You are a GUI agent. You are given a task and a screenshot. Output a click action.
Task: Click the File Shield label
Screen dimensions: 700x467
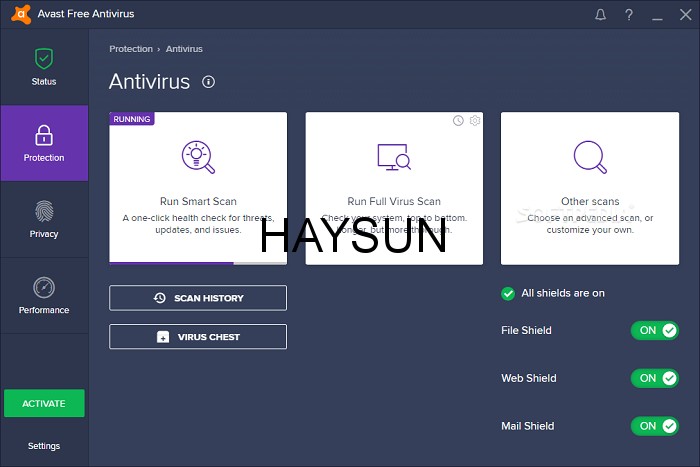[x=526, y=330]
